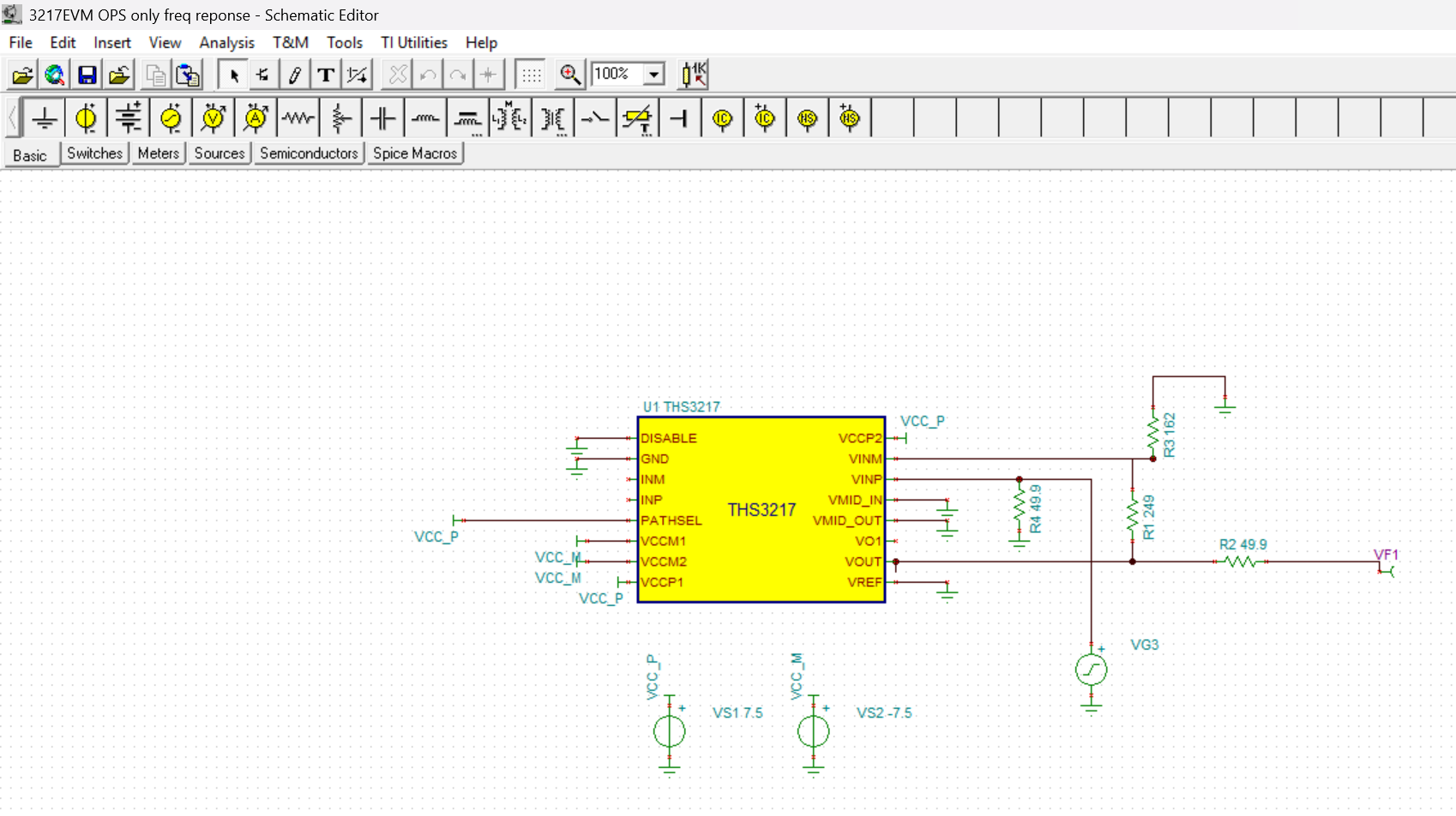Image resolution: width=1456 pixels, height=816 pixels.
Task: Pick the ammeter component
Action: (256, 118)
